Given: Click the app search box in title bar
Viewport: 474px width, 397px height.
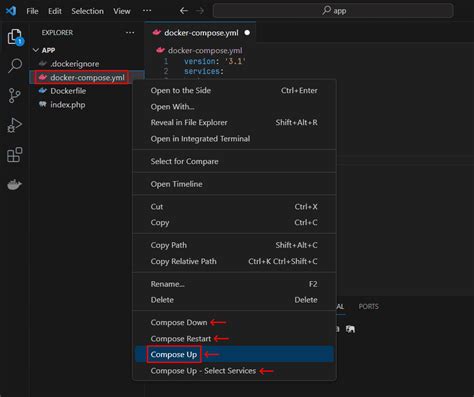Looking at the screenshot, I should tap(333, 11).
